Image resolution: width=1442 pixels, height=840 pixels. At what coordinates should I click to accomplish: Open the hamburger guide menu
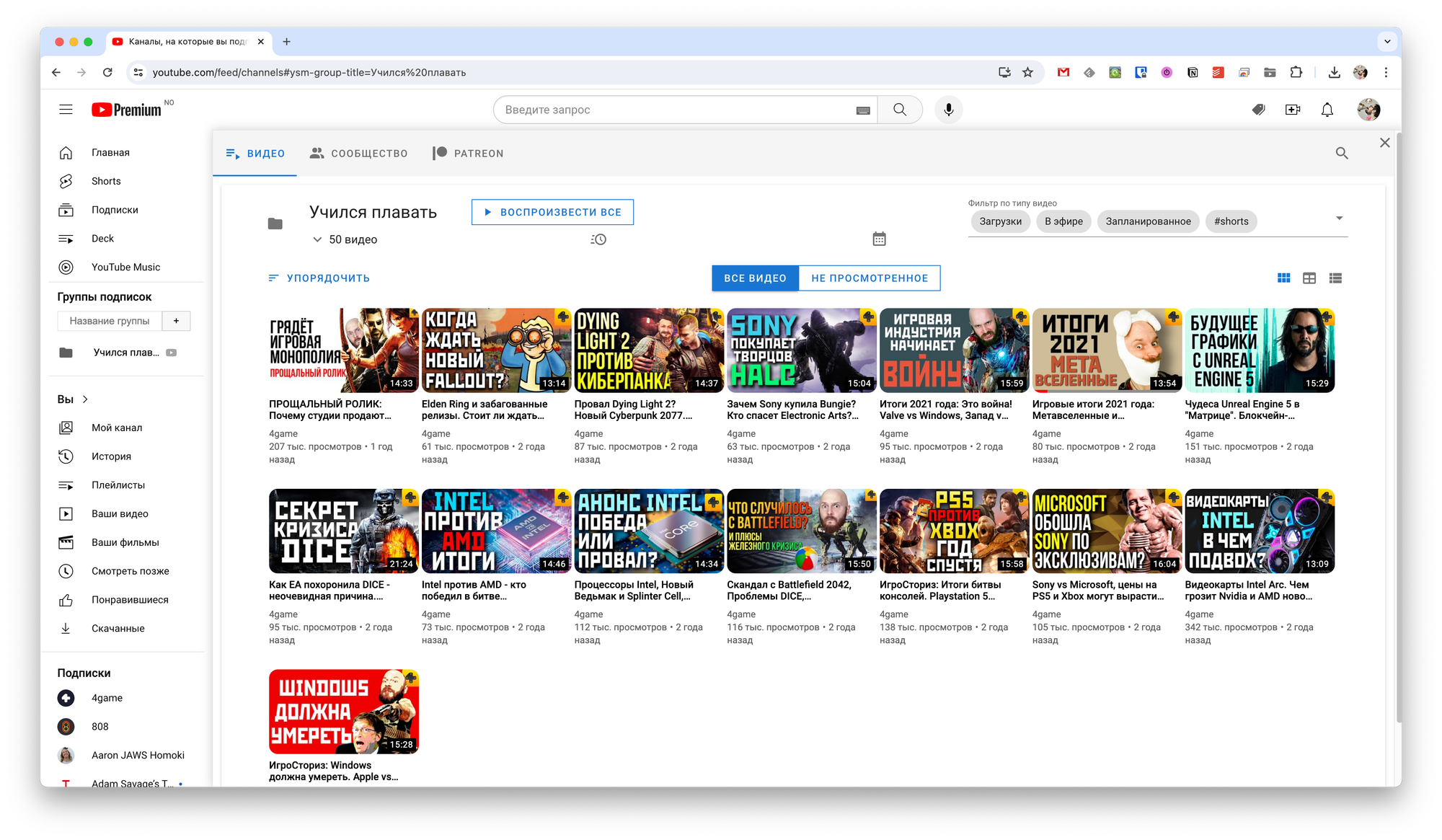point(66,110)
